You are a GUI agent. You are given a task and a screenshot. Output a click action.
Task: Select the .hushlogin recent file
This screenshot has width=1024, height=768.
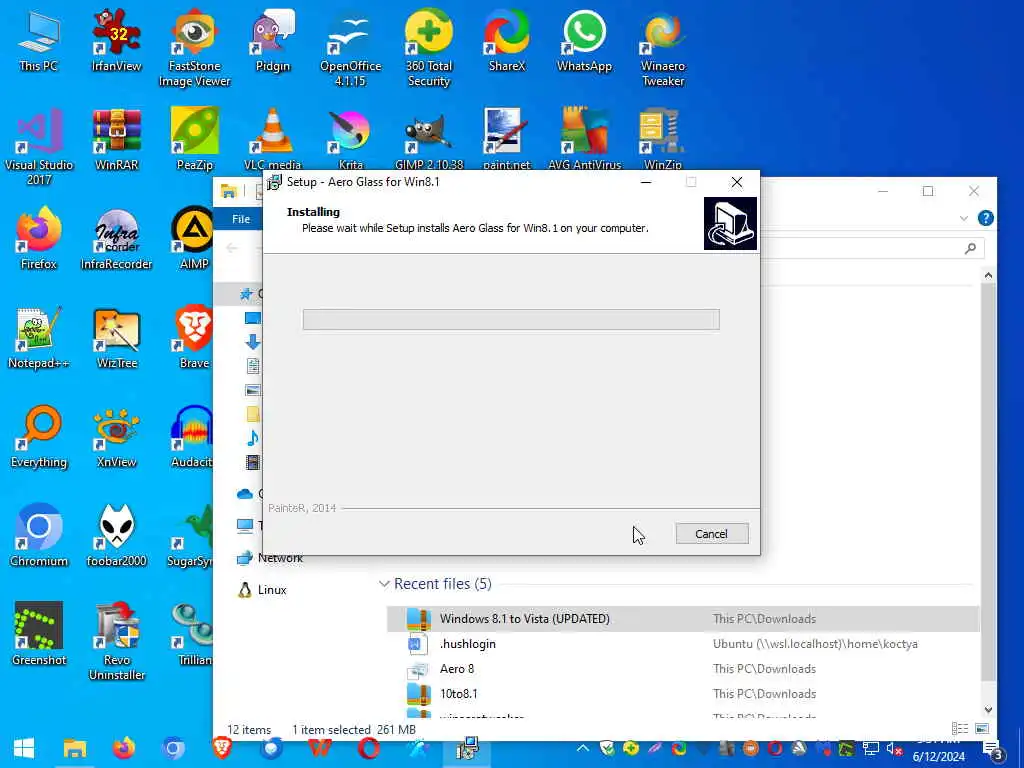[x=682, y=644]
